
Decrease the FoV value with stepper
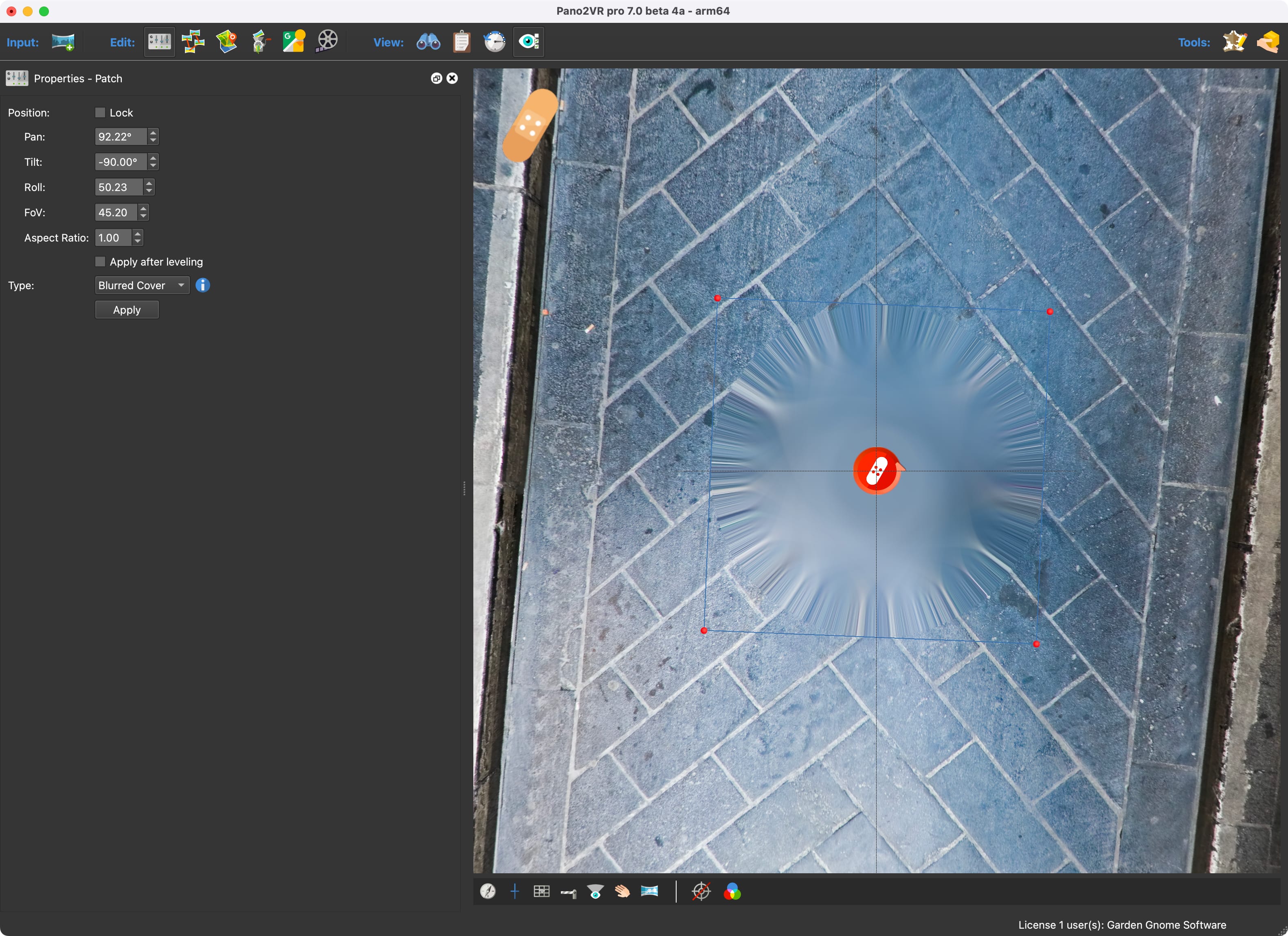tap(143, 216)
